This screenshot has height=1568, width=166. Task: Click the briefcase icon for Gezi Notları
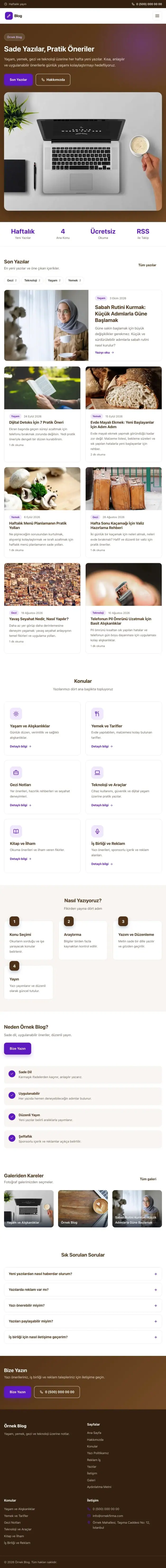tap(16, 772)
